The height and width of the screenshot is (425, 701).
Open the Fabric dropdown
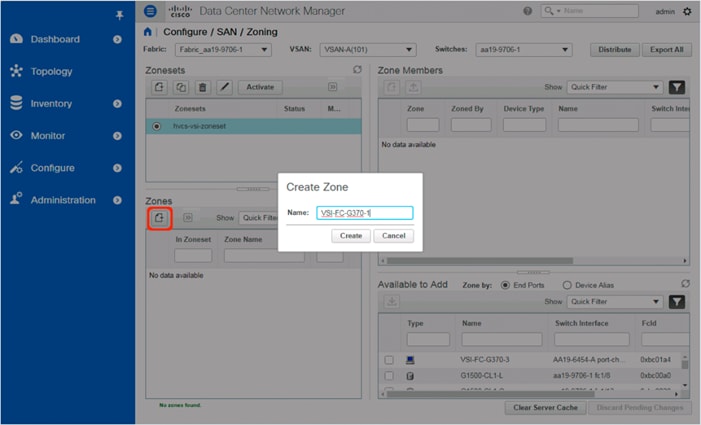coord(223,50)
